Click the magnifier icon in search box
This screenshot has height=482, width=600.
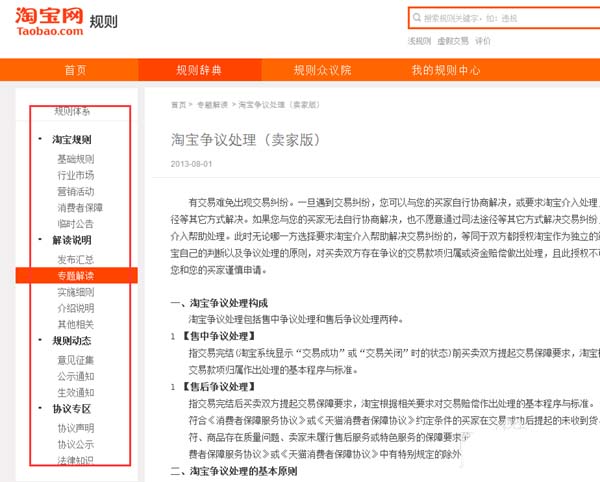click(x=417, y=18)
